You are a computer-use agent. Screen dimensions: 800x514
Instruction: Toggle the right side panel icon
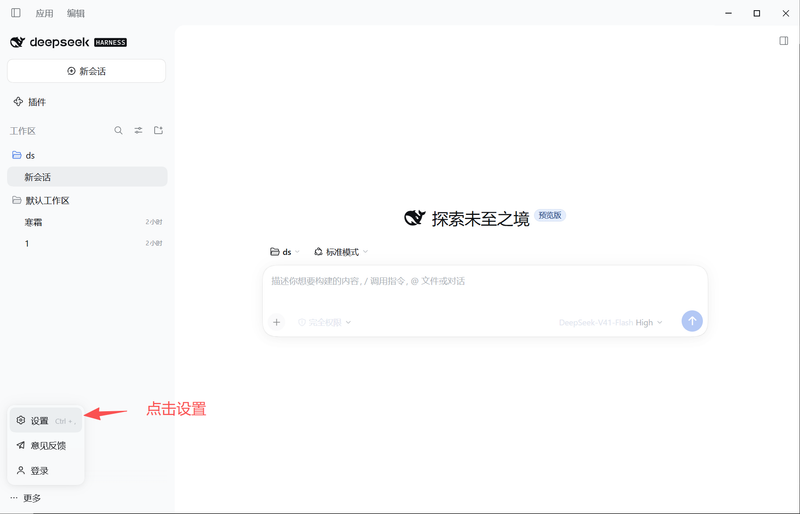[x=784, y=41]
